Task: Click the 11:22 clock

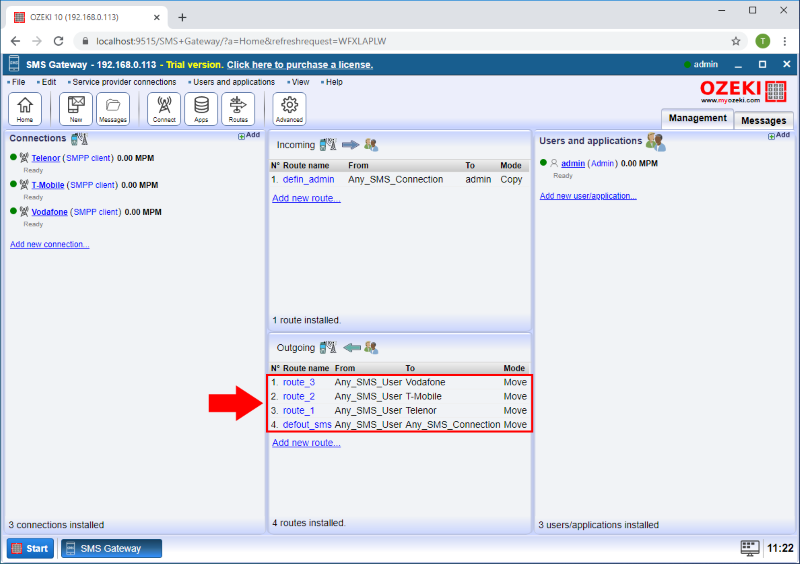Action: pos(780,549)
